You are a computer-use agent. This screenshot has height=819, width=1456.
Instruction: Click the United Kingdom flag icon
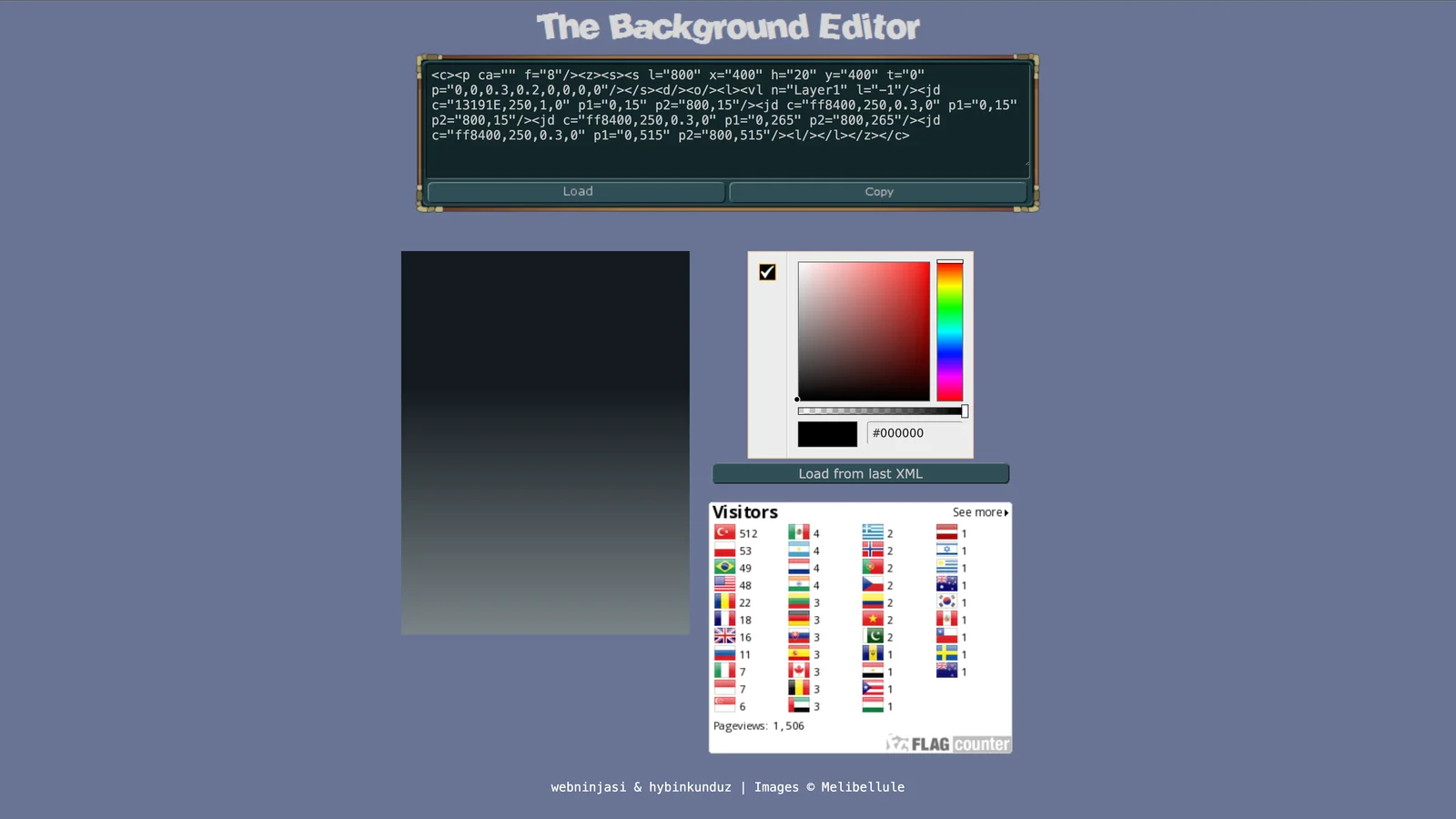(x=724, y=637)
